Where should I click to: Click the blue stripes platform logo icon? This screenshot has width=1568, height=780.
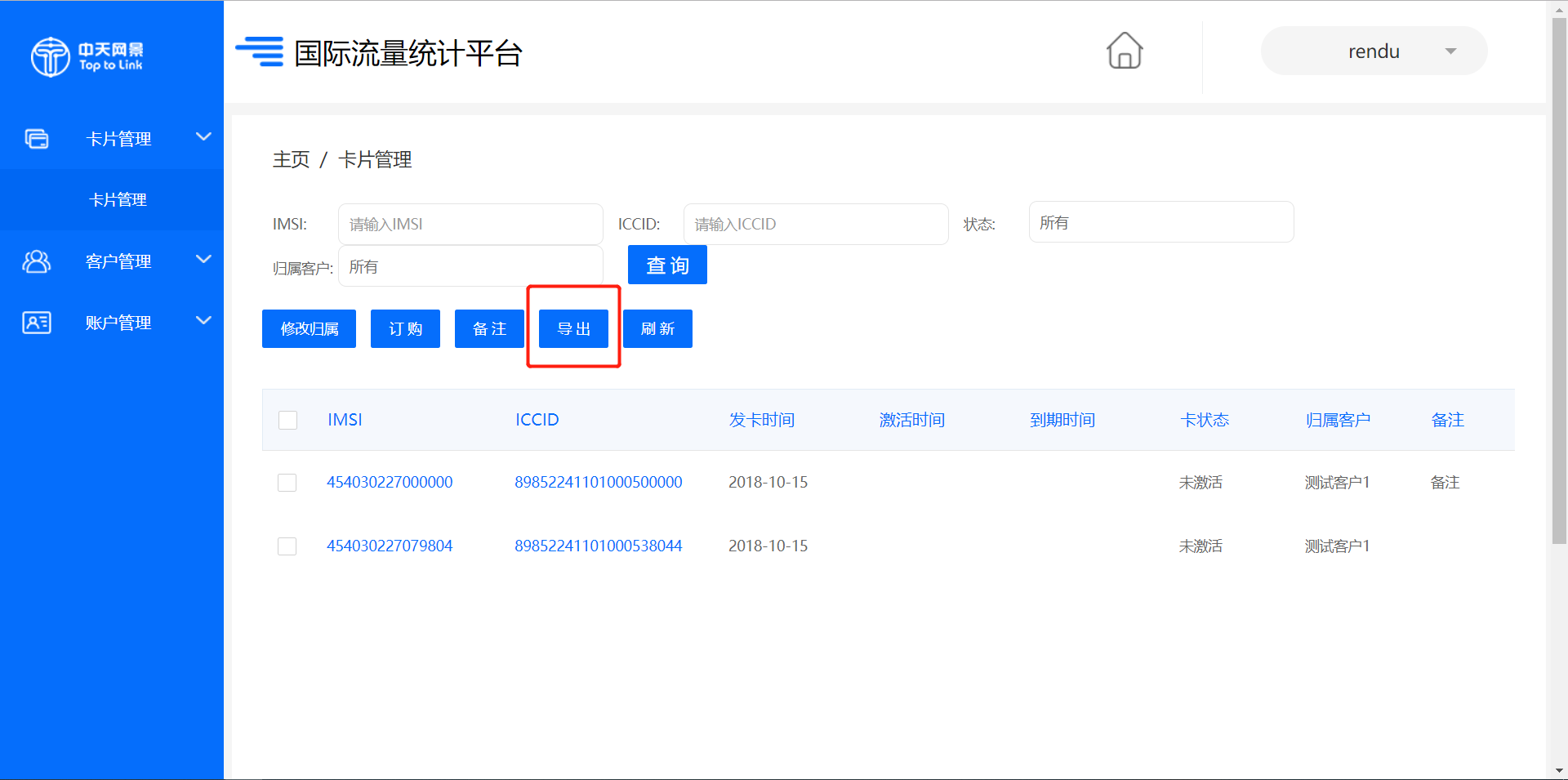(260, 51)
